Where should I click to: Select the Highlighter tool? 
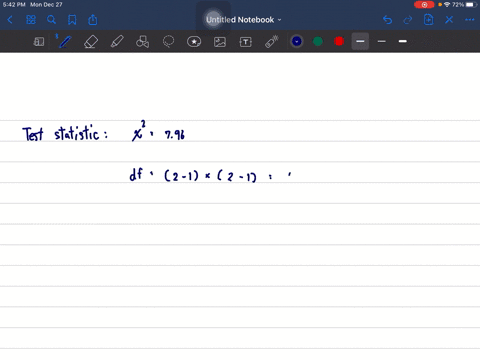point(117,42)
